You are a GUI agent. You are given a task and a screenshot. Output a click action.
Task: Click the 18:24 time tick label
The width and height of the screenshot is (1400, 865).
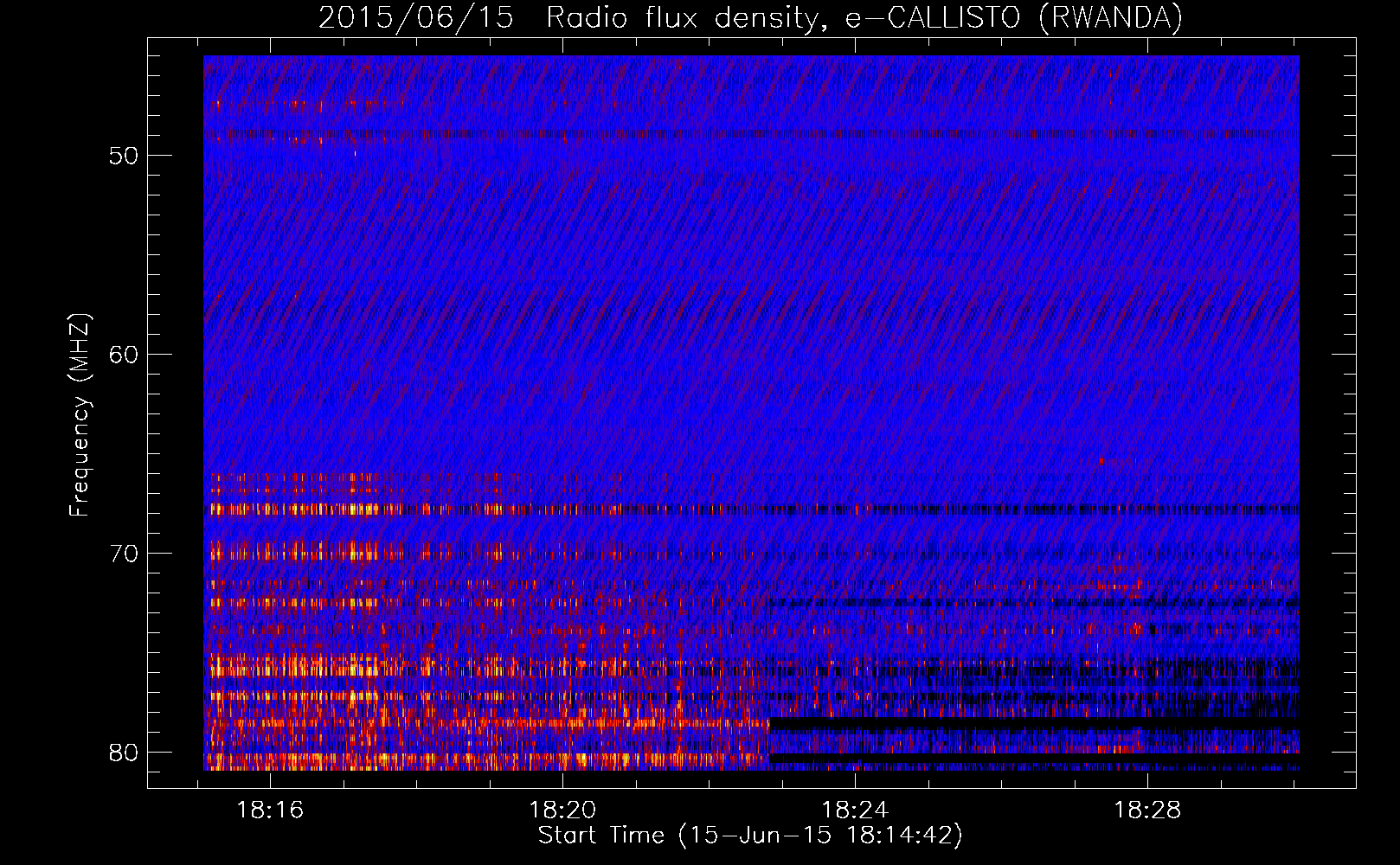pos(855,811)
